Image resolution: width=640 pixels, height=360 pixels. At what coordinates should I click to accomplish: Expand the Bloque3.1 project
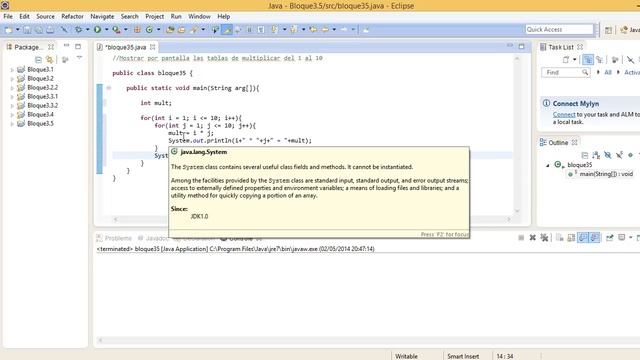(12, 70)
